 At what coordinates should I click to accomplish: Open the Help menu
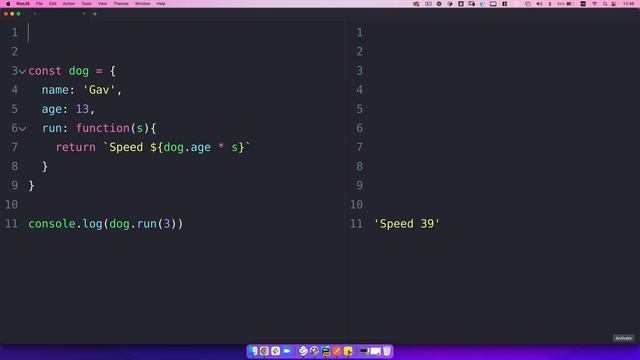(x=161, y=4)
